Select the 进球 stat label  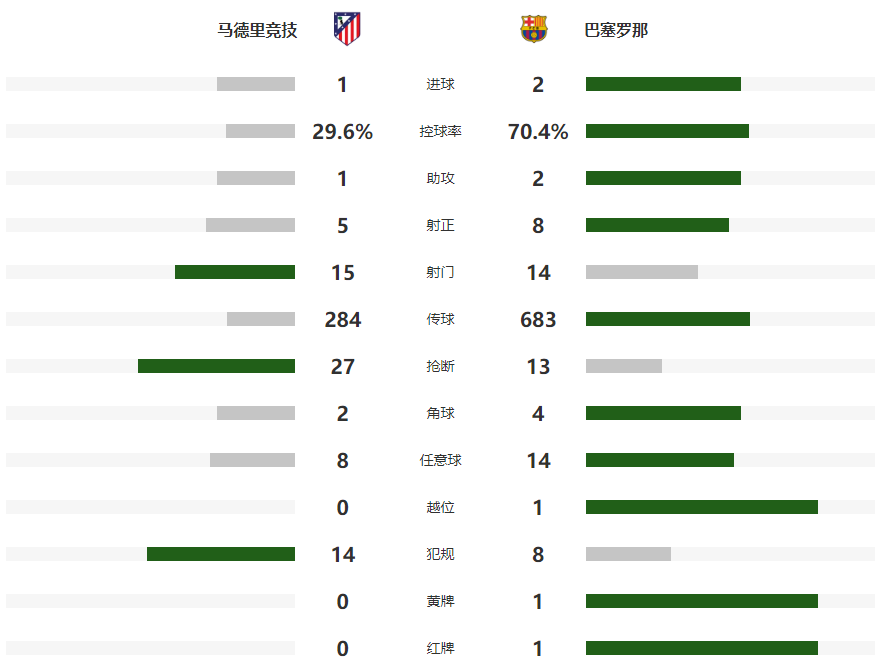440,84
